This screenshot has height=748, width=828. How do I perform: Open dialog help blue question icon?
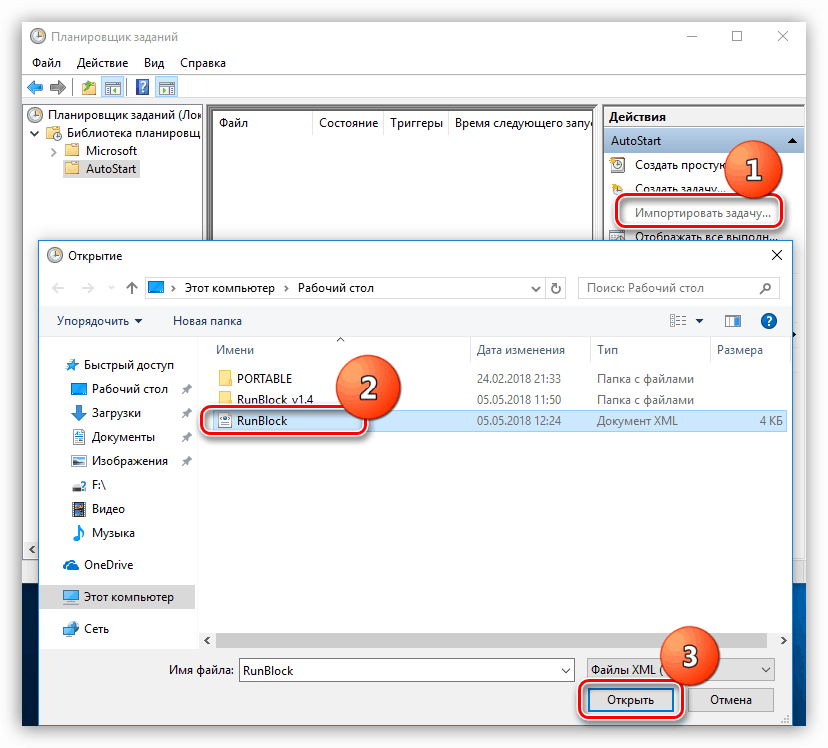pyautogui.click(x=768, y=320)
